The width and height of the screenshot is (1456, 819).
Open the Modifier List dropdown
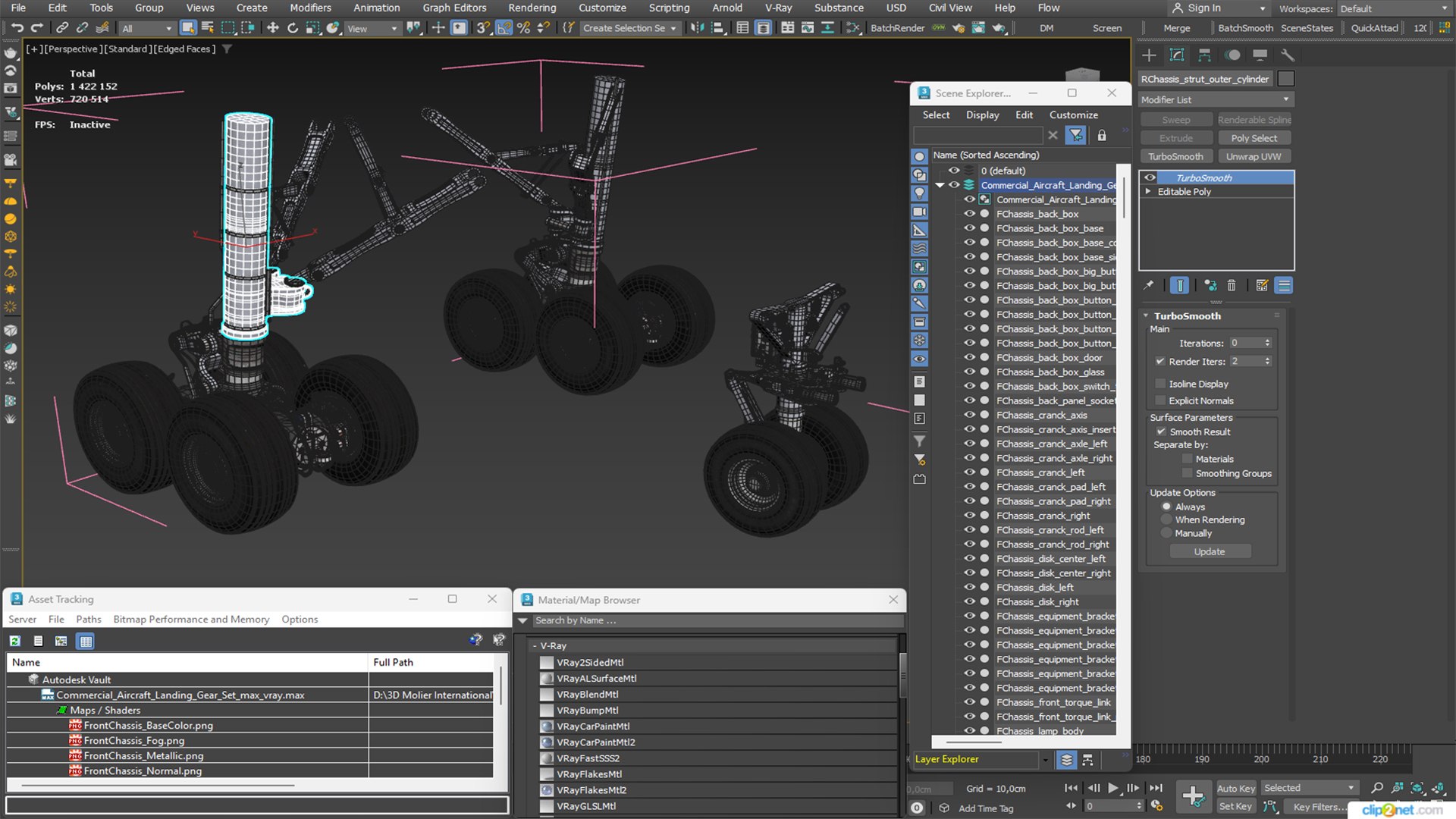[1216, 99]
